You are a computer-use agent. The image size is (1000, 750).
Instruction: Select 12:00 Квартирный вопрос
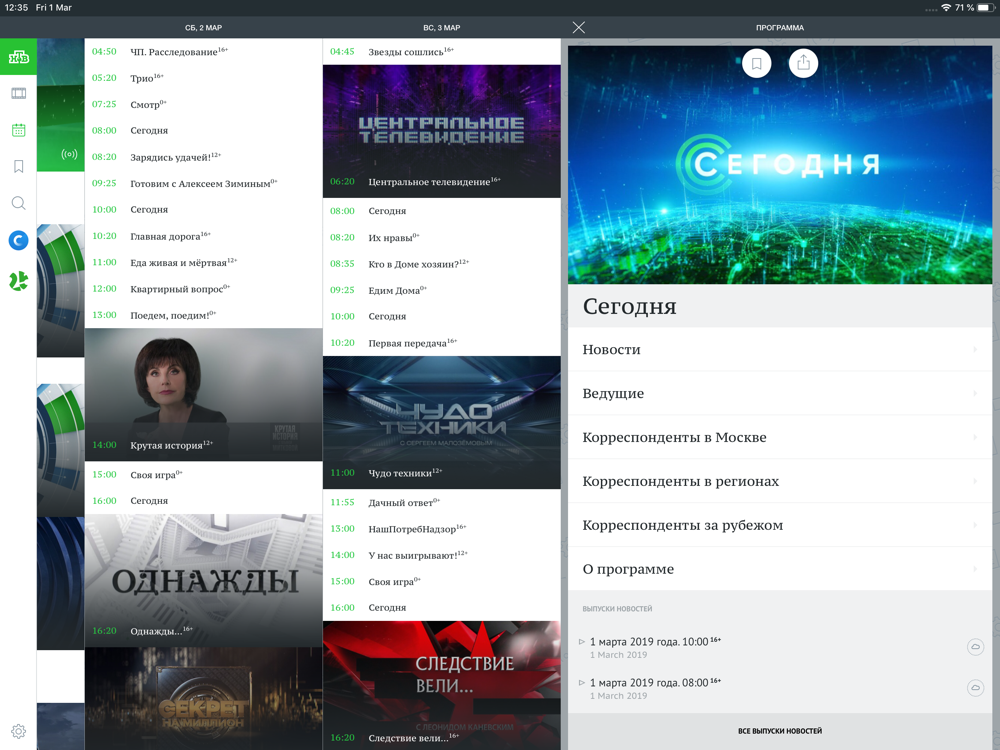coord(203,289)
